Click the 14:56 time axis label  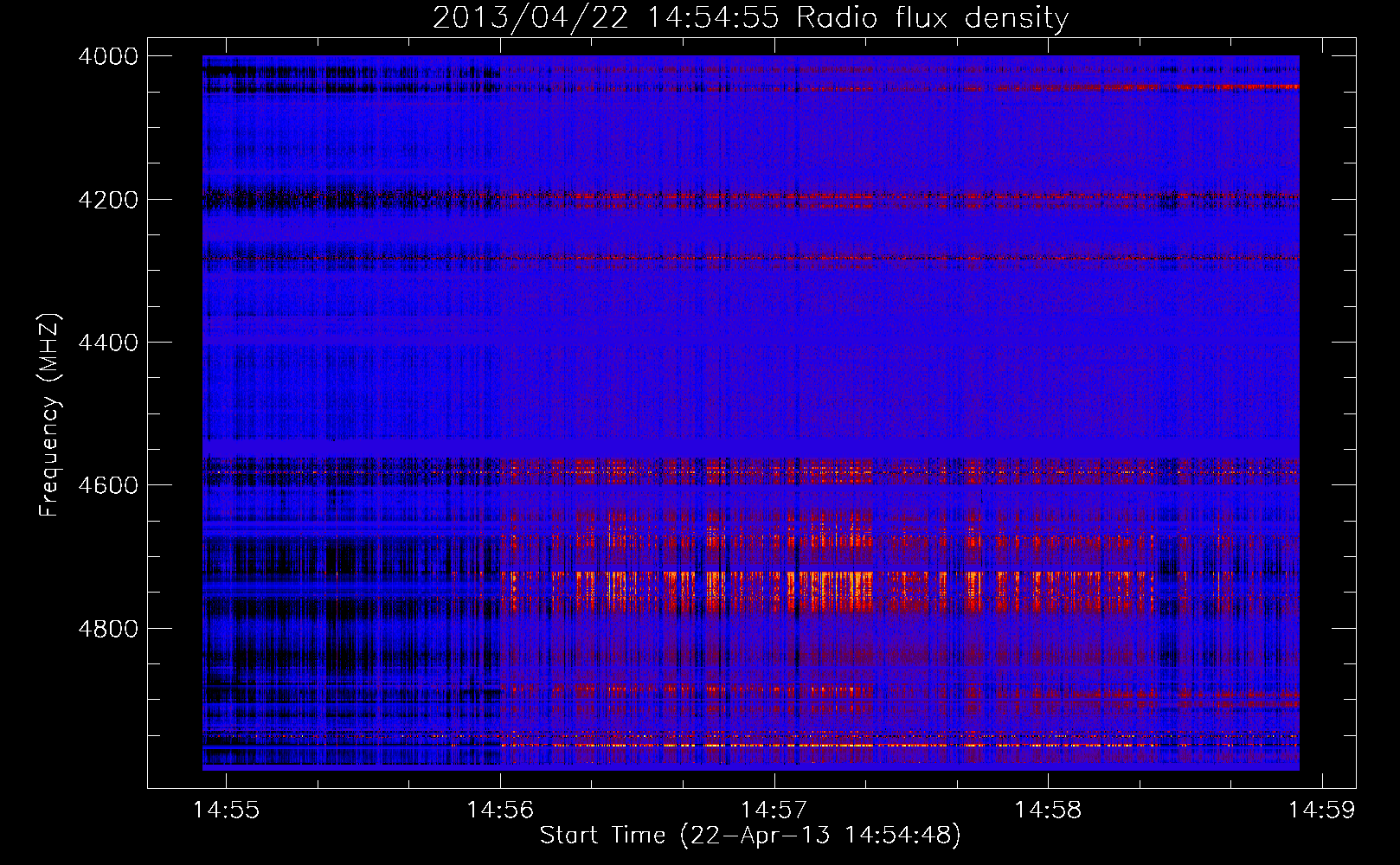pos(500,811)
